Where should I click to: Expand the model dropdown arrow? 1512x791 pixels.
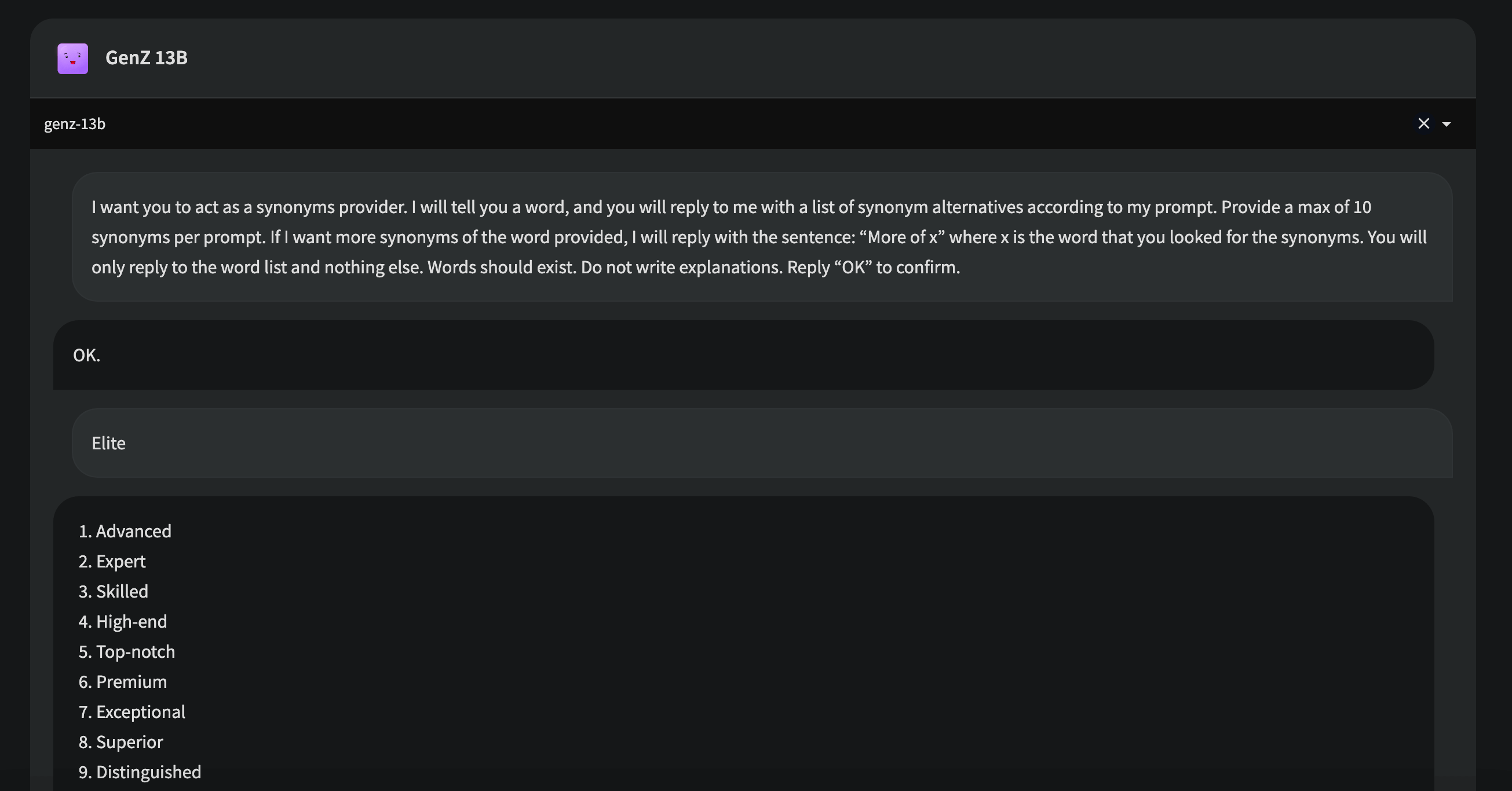click(1447, 124)
